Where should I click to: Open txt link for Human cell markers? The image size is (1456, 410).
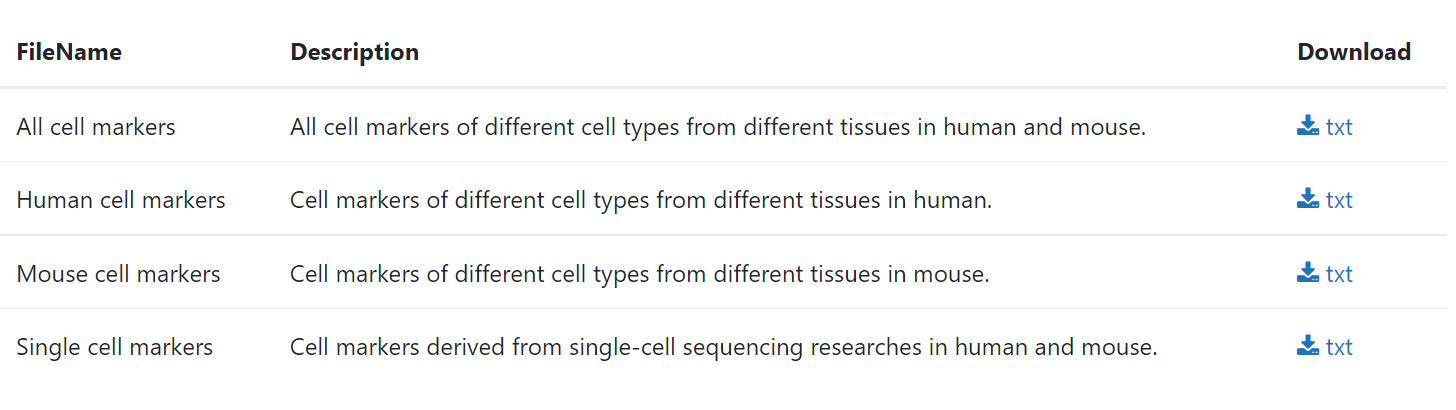pyautogui.click(x=1339, y=200)
